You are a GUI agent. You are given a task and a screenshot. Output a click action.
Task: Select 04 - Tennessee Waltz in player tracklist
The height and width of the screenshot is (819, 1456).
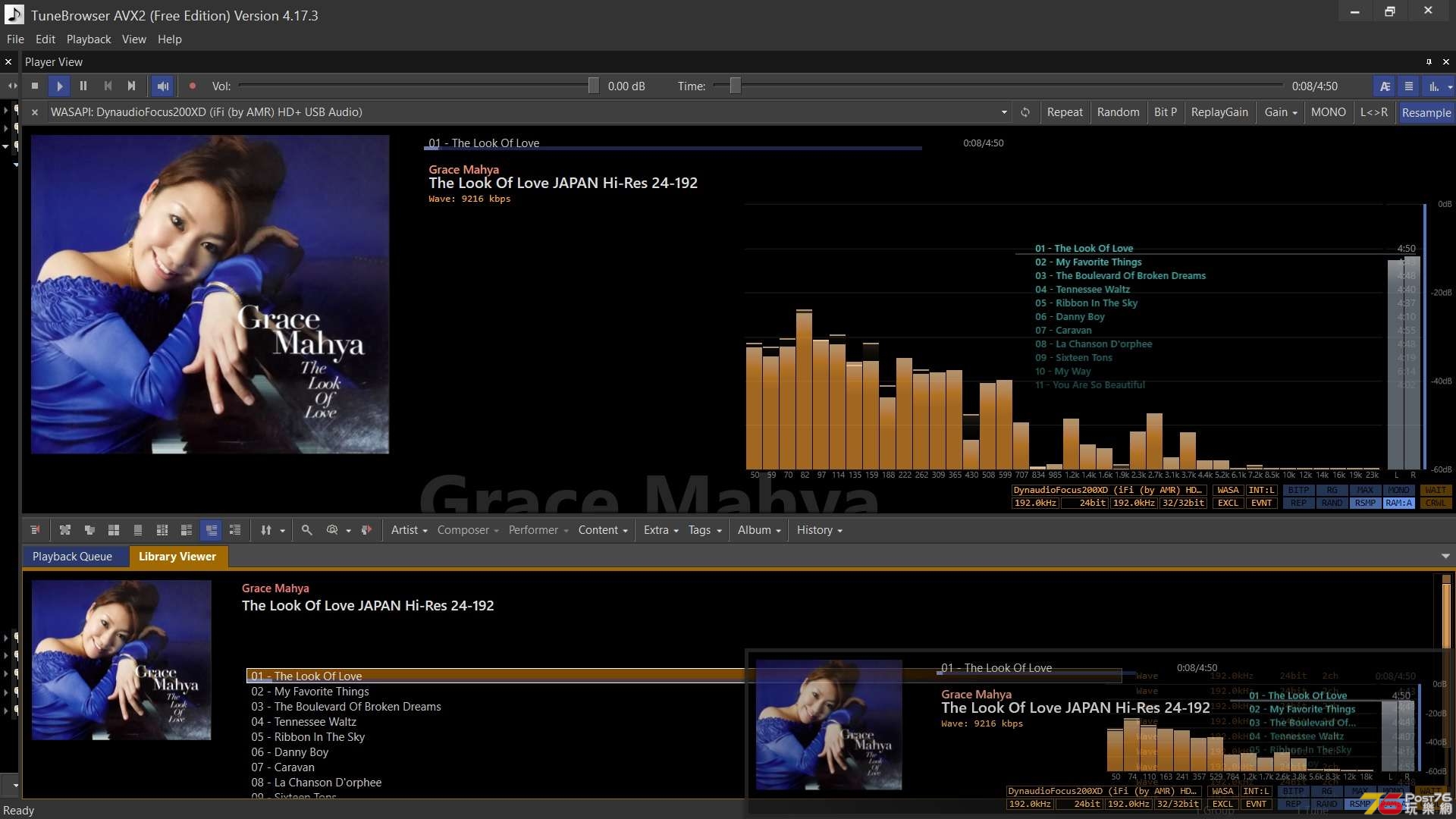tap(1082, 290)
